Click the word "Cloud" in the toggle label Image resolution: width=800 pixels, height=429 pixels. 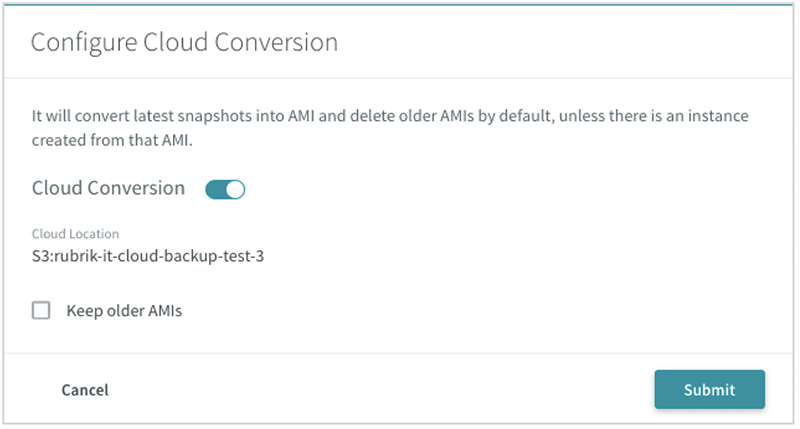[57, 188]
